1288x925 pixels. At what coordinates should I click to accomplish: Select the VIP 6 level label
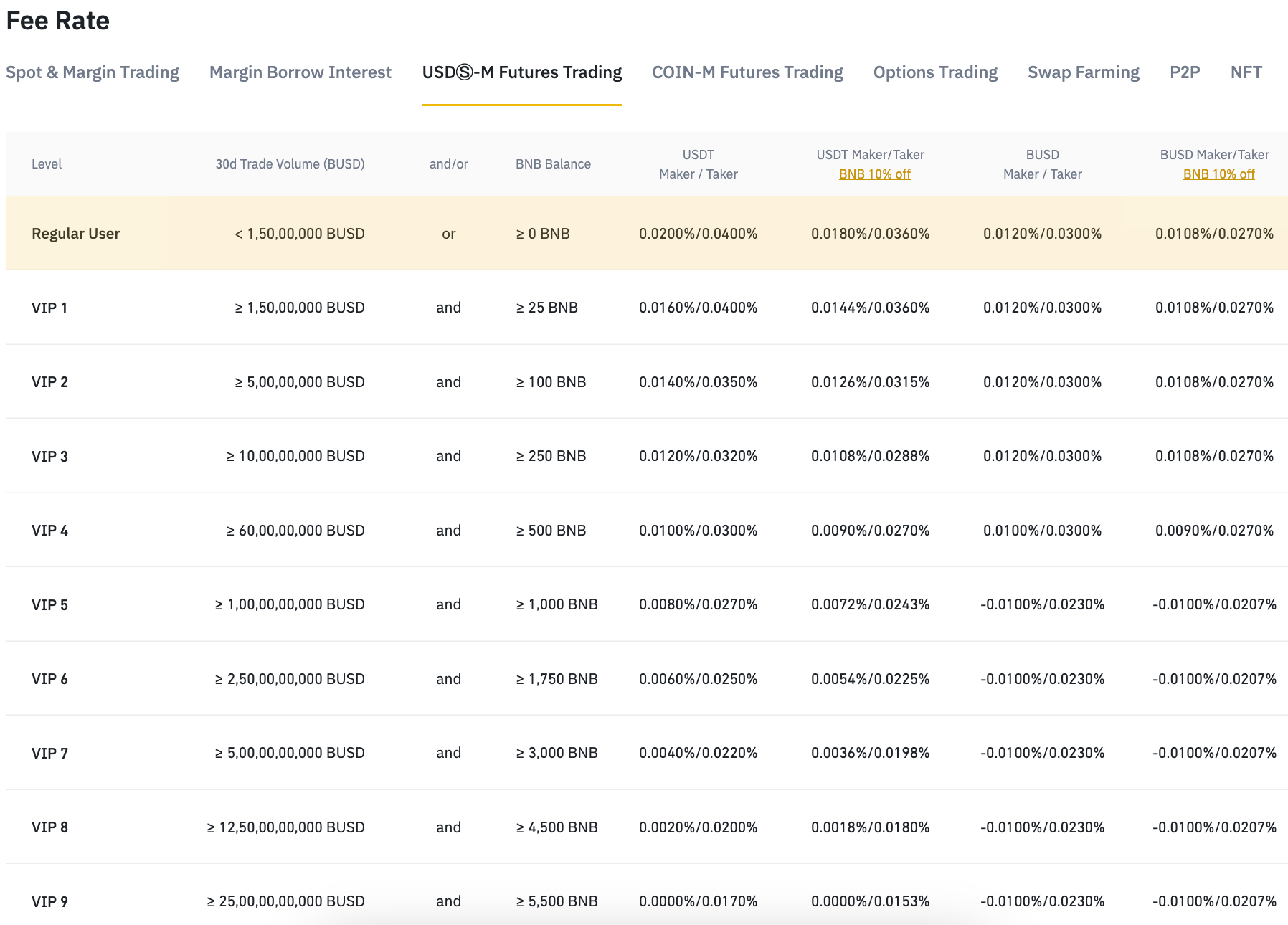49,679
